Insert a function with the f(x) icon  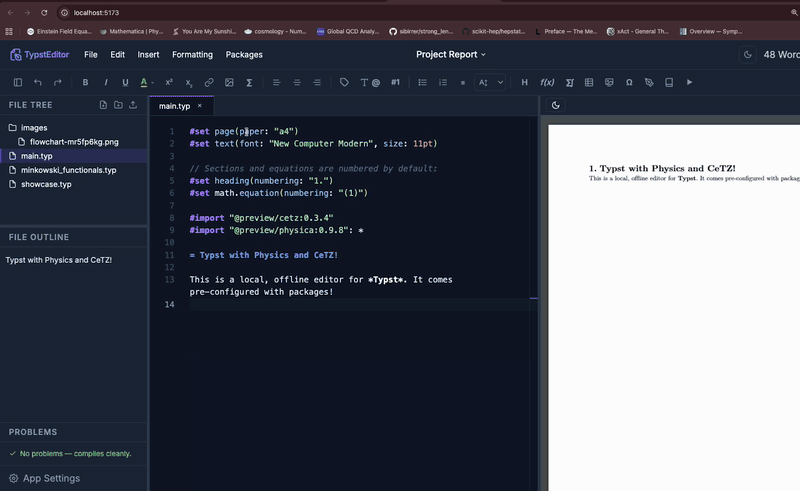(547, 82)
